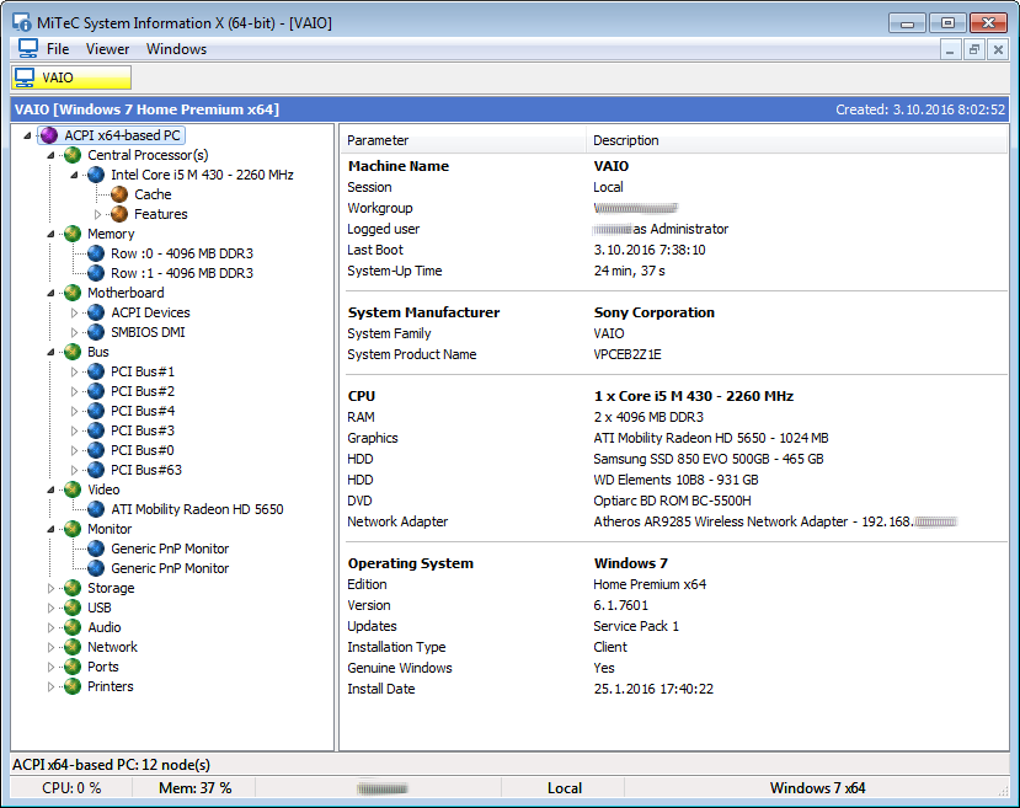Open the Viewer menu
Screen dimensions: 1020x808
[x=107, y=49]
